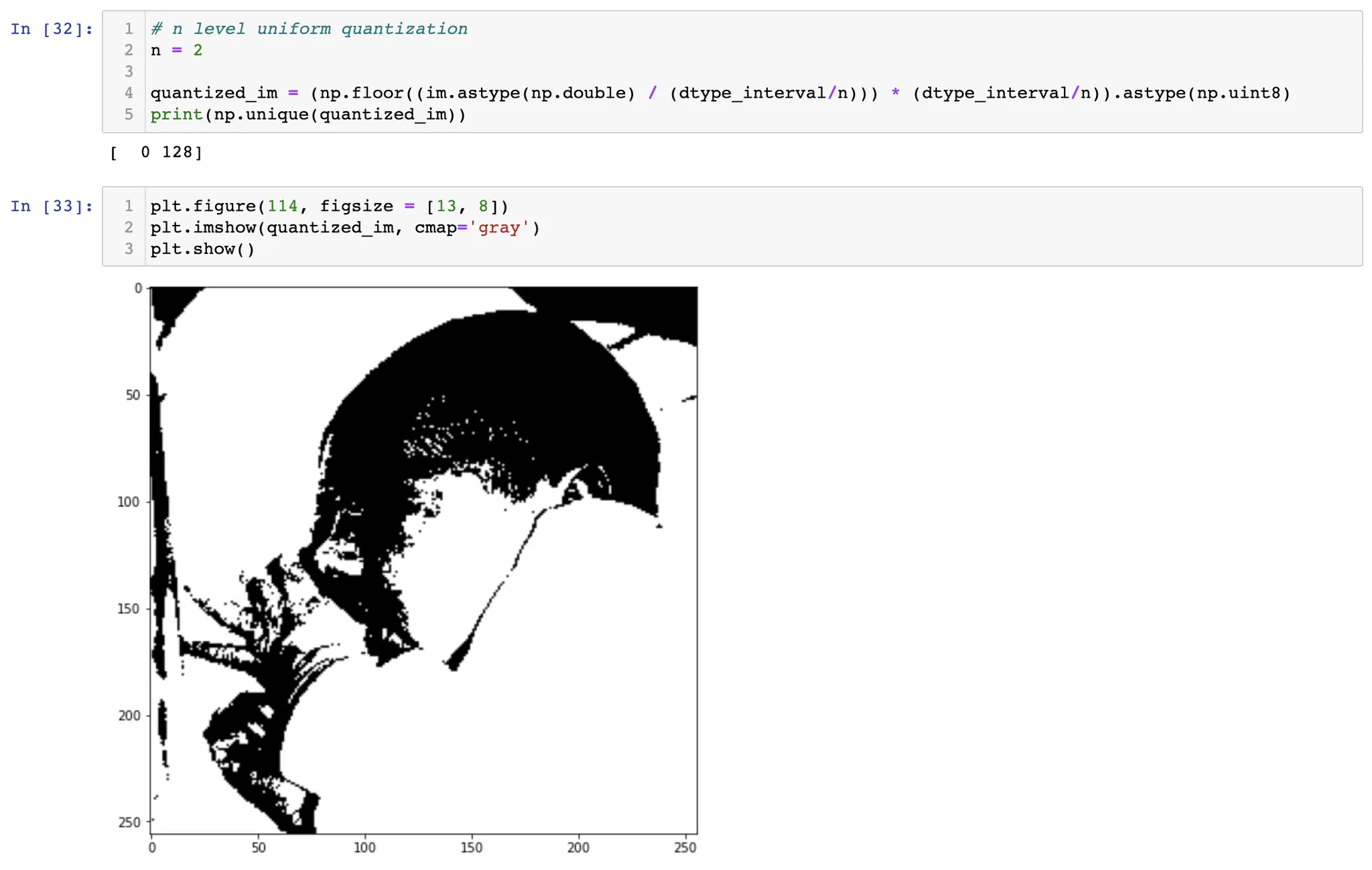Viewport: 1372px width, 870px height.
Task: Click np.floor in the quantization expression
Action: [x=361, y=93]
